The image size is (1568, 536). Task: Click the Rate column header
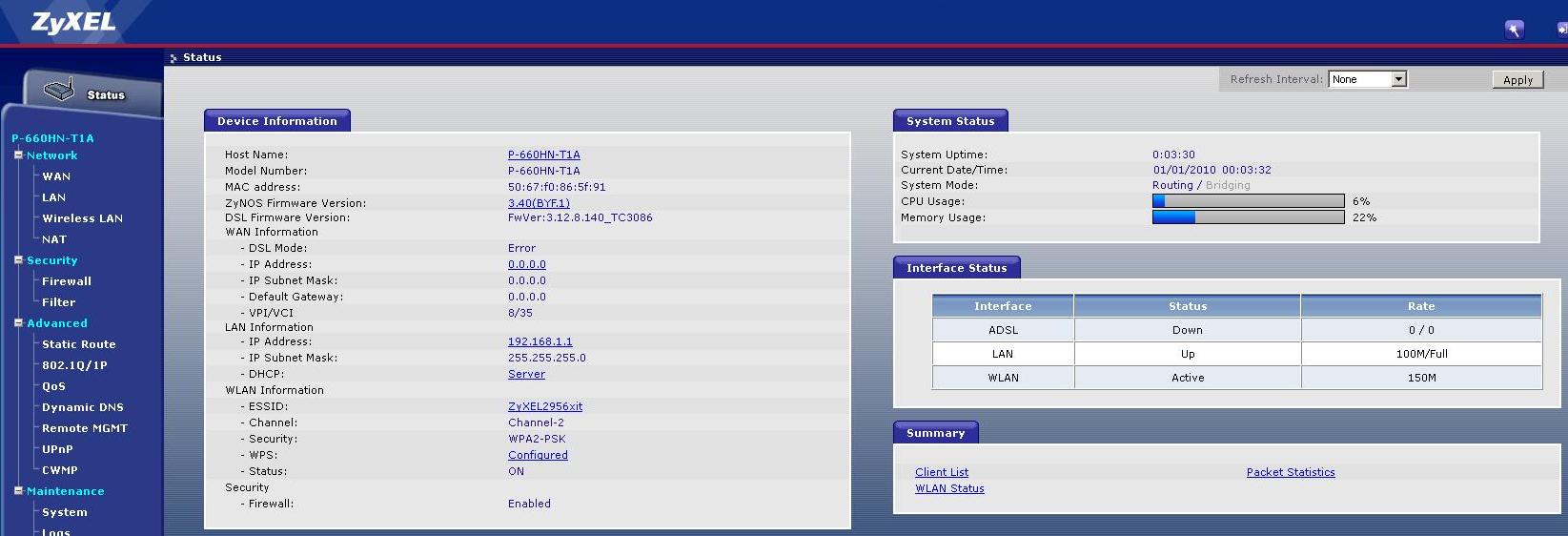click(x=1421, y=306)
